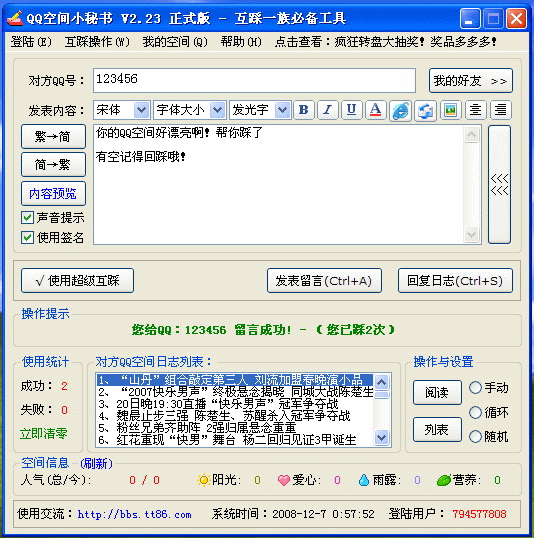Open the font color A icon
Screen dimensions: 534x538
[x=376, y=110]
